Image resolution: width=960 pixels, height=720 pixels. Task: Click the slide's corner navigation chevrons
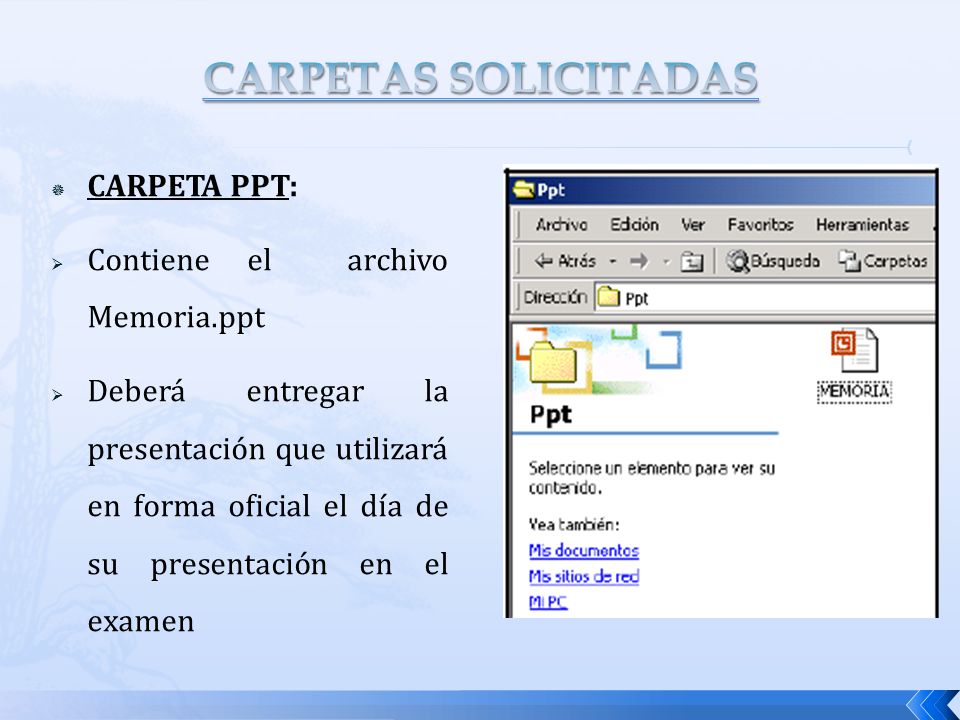click(x=932, y=705)
